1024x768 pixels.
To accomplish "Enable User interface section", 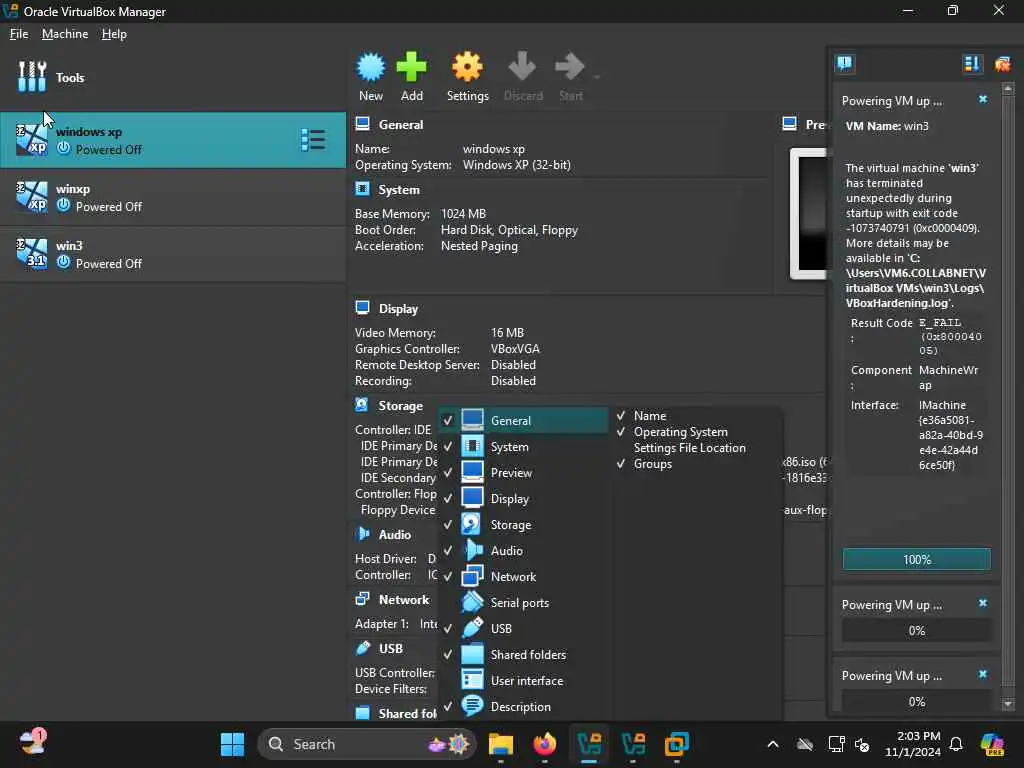I will click(x=523, y=680).
